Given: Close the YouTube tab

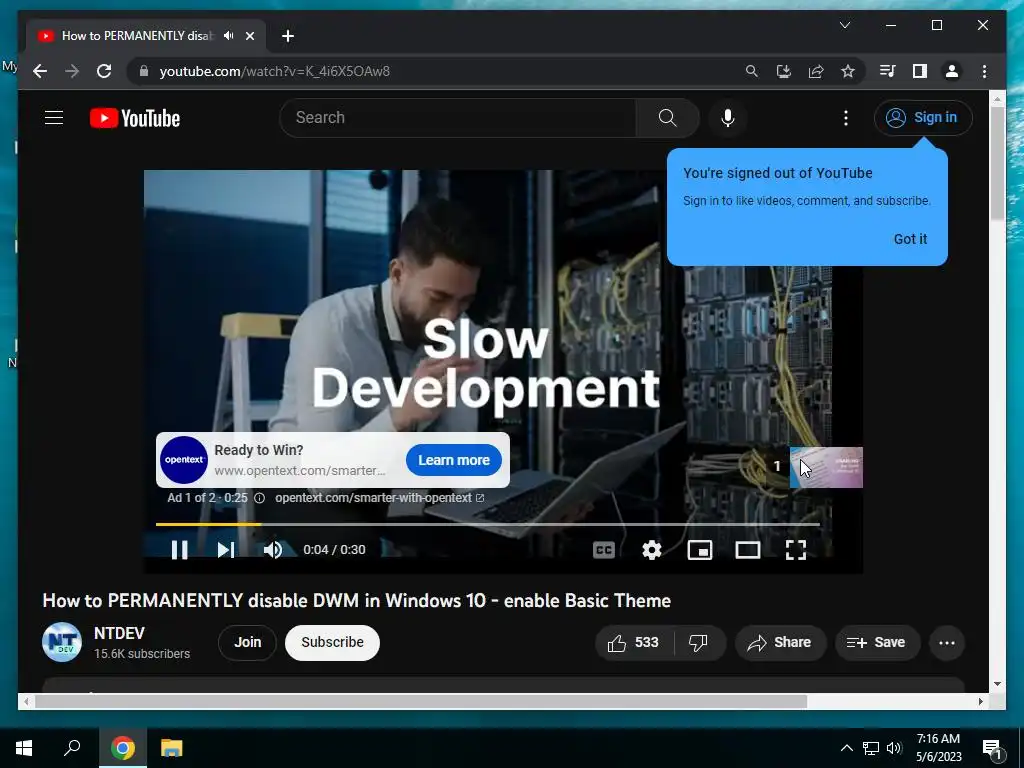Looking at the screenshot, I should click(x=249, y=36).
